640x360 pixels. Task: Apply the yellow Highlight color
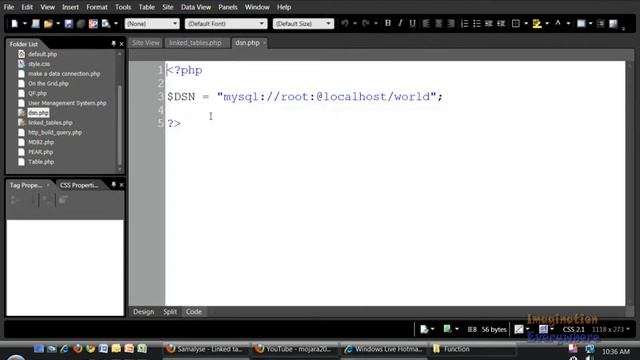pos(537,24)
